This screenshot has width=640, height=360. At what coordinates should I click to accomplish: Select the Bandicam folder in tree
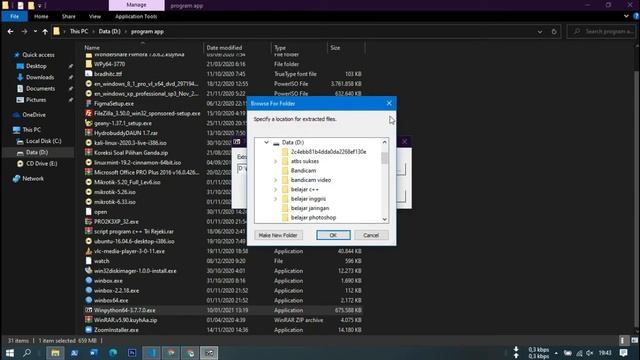pos(303,171)
